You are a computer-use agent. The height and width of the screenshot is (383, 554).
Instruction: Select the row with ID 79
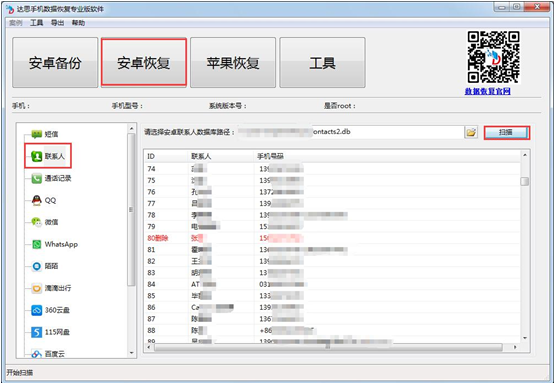tap(332, 226)
